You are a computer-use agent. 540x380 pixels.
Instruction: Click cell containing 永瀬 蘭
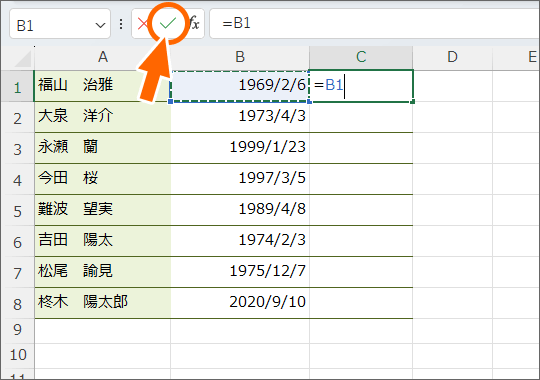coord(103,148)
